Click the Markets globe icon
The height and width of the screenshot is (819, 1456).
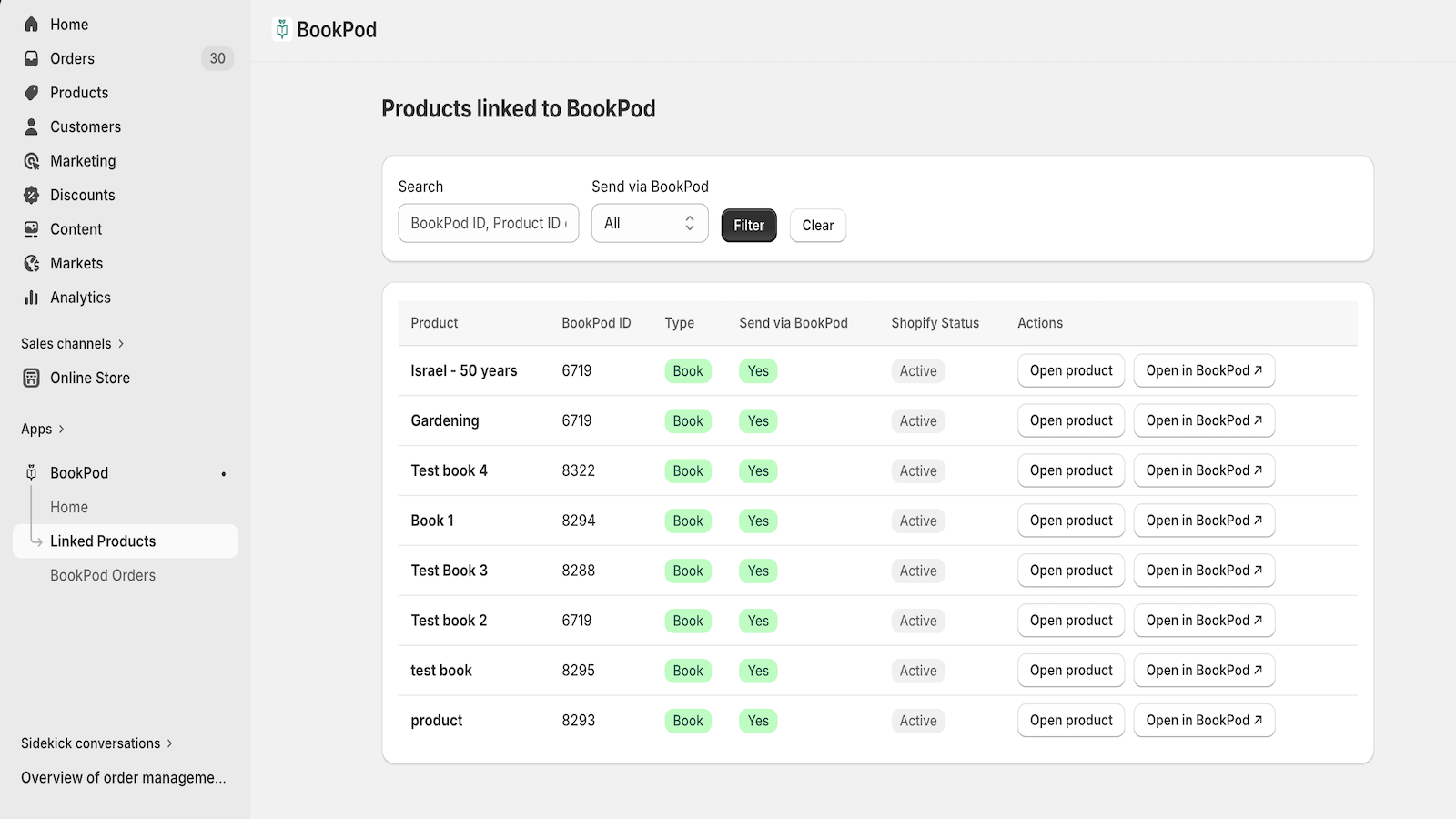coord(32,263)
